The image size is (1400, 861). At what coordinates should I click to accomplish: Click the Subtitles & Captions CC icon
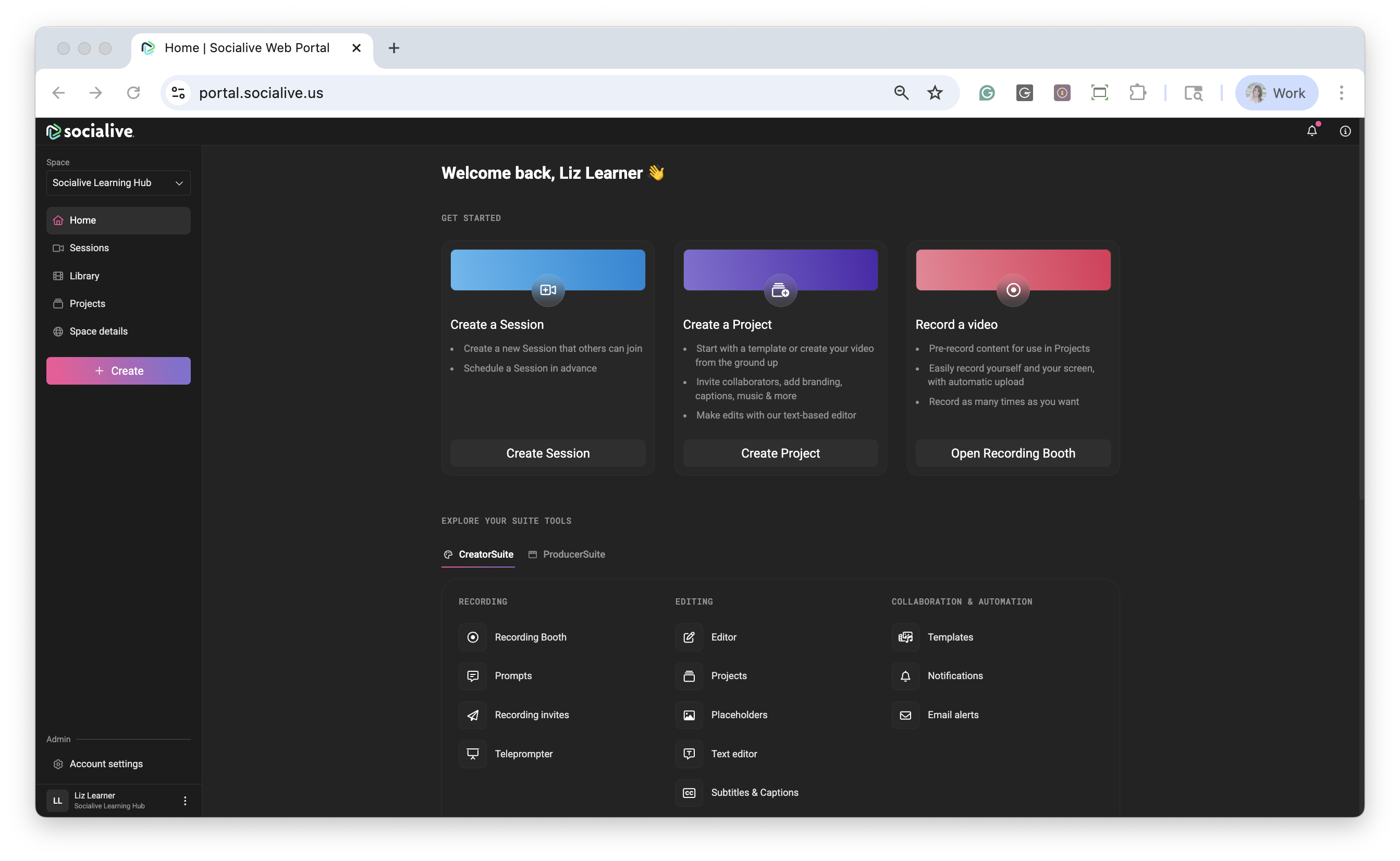pos(689,793)
